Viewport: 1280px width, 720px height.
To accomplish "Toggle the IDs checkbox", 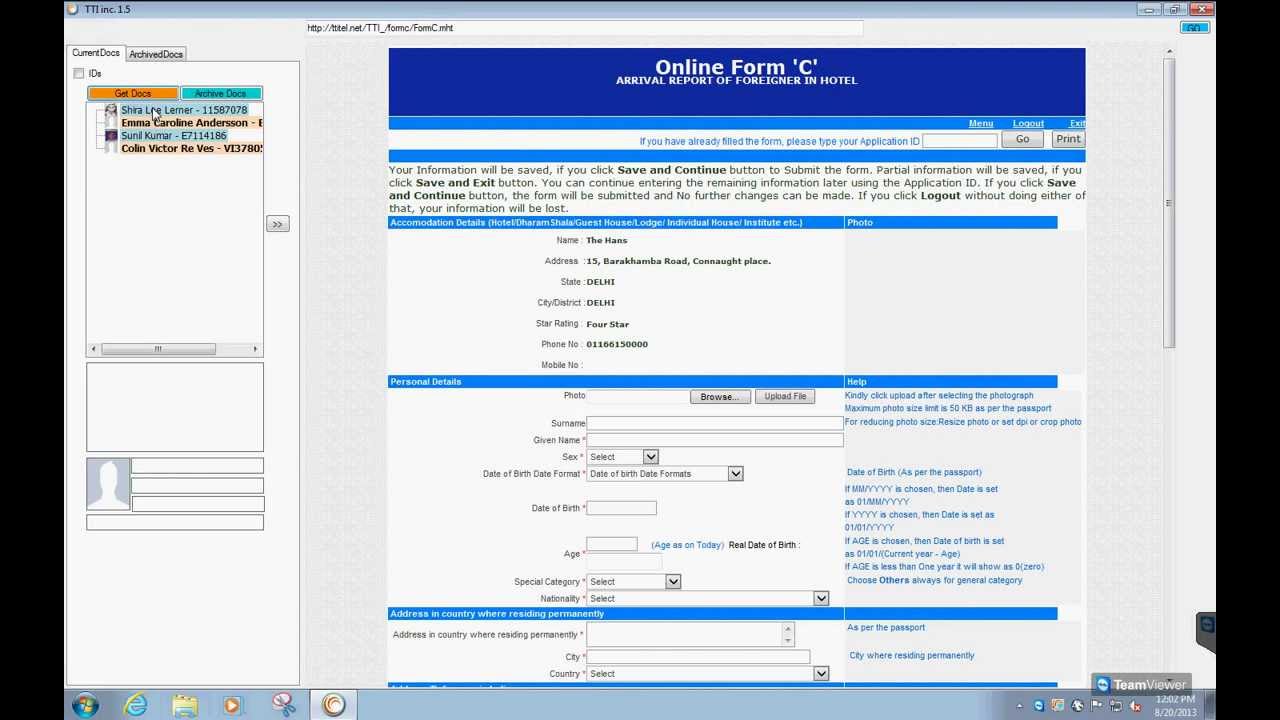I will click(x=79, y=73).
